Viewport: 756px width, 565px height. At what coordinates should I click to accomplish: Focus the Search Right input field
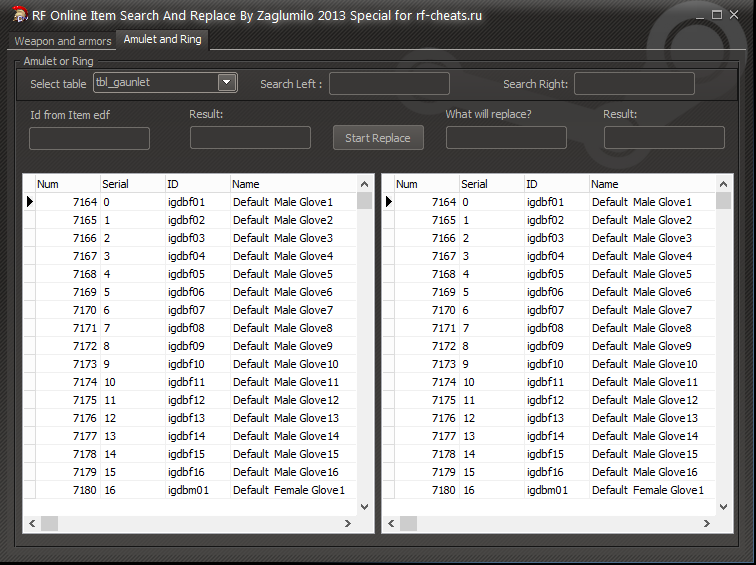tap(634, 84)
